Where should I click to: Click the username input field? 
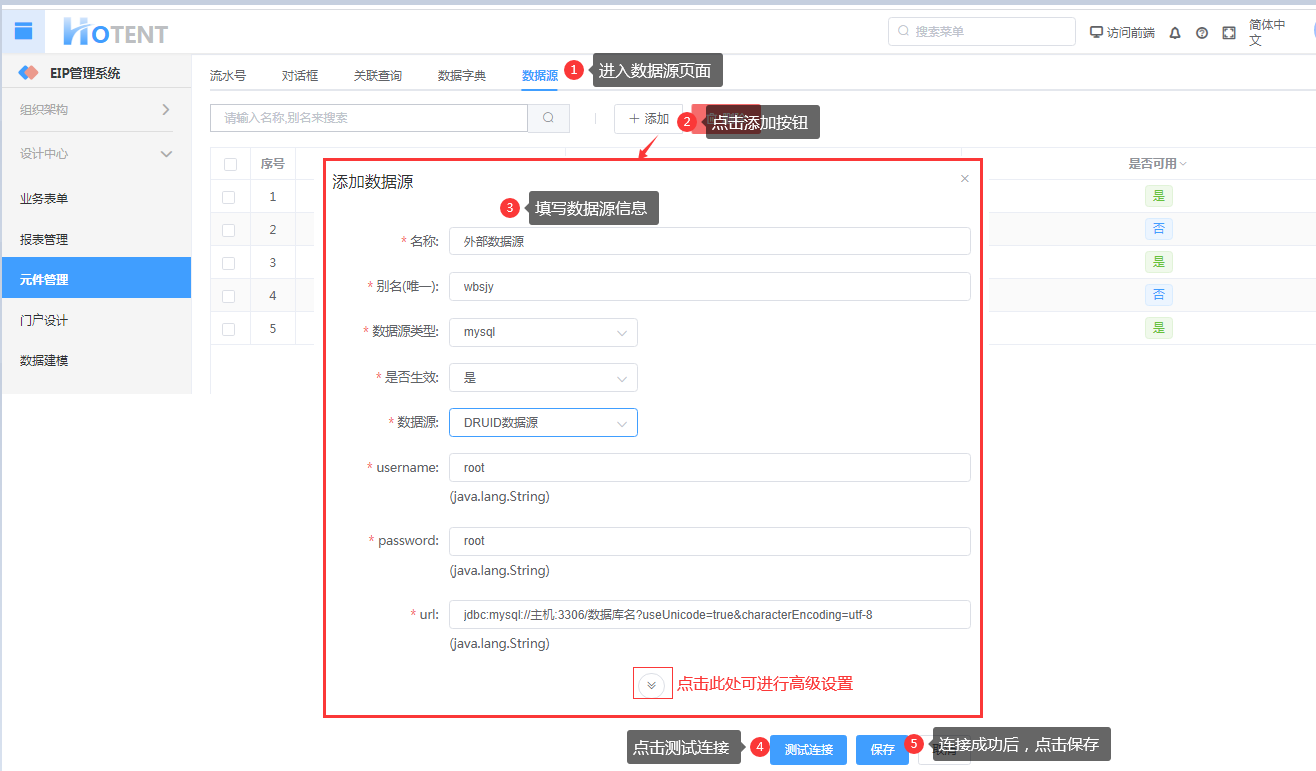pyautogui.click(x=710, y=467)
